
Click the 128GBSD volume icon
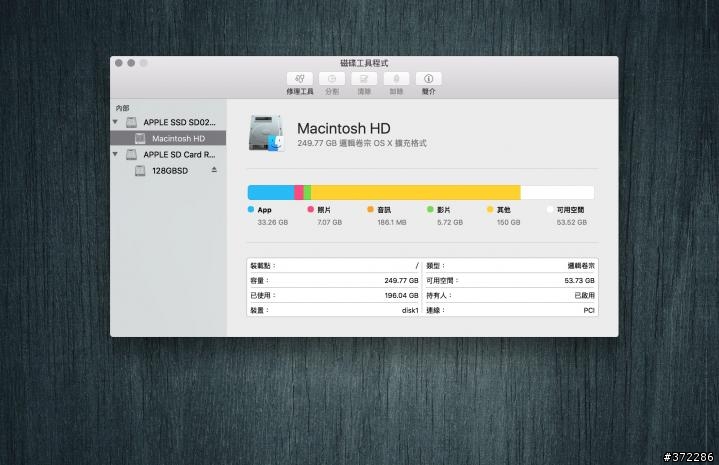pos(140,171)
